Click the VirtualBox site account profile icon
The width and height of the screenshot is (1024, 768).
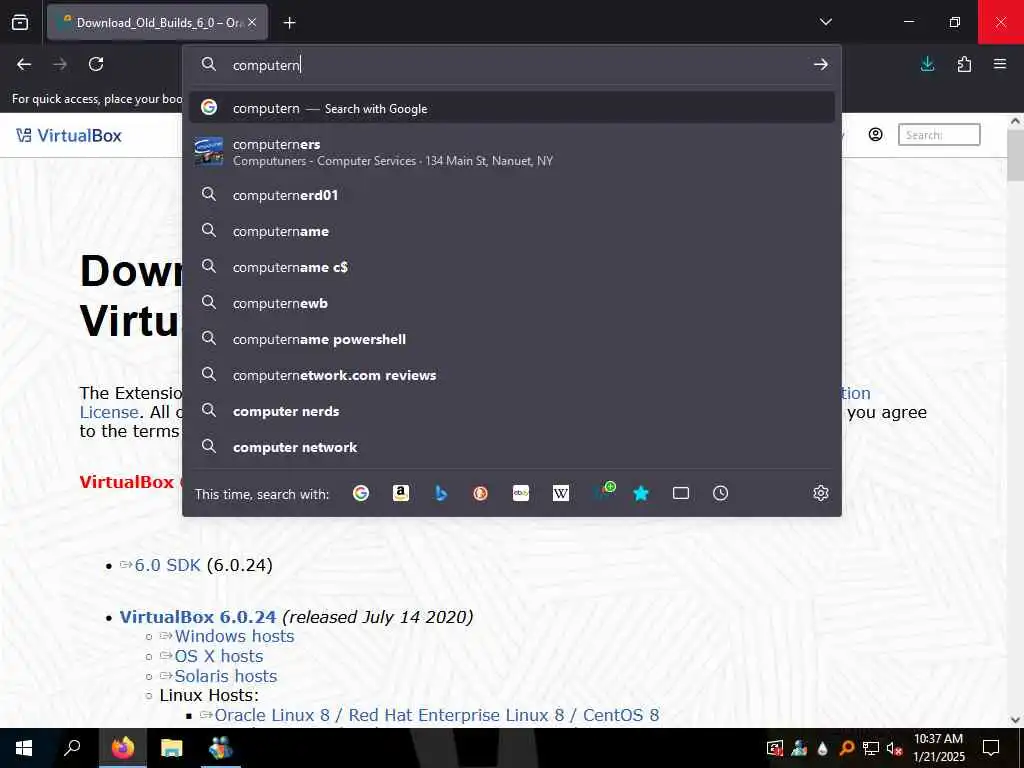click(875, 135)
